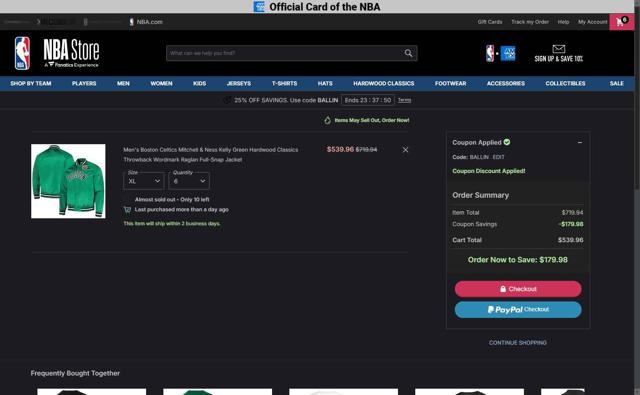
Task: Open the Jerseys menu
Action: pyautogui.click(x=239, y=84)
